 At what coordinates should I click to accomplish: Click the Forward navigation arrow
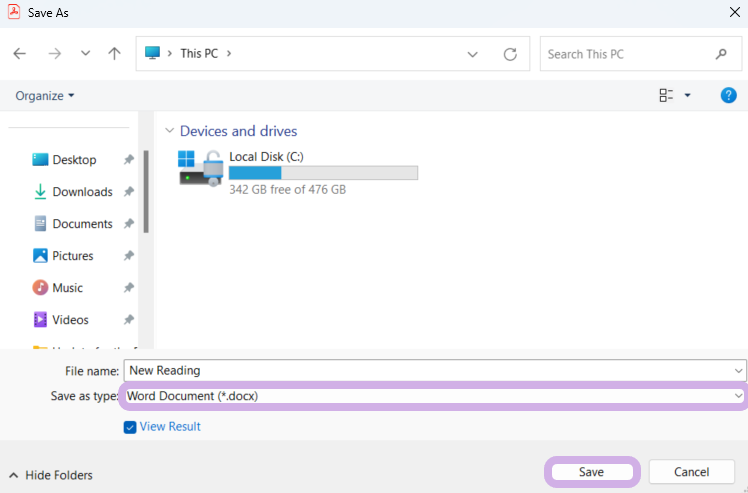[53, 54]
